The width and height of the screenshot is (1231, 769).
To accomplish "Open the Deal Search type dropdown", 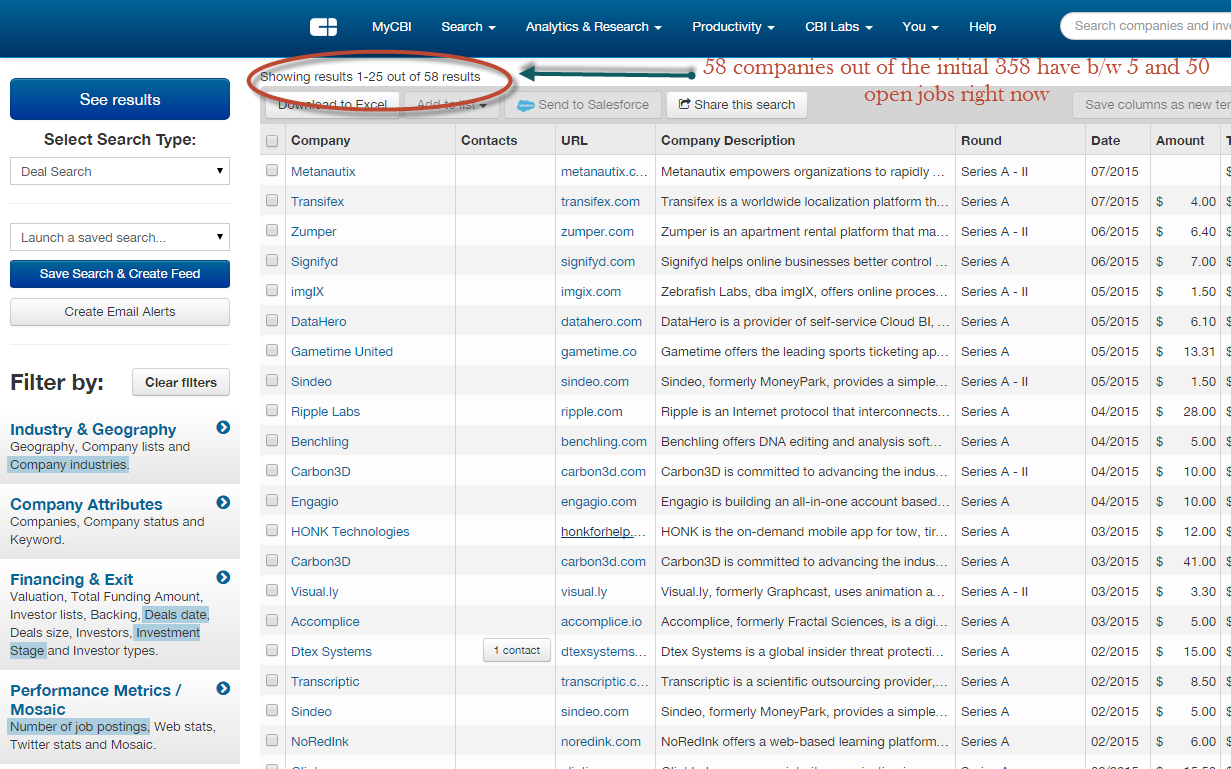I will coord(119,171).
